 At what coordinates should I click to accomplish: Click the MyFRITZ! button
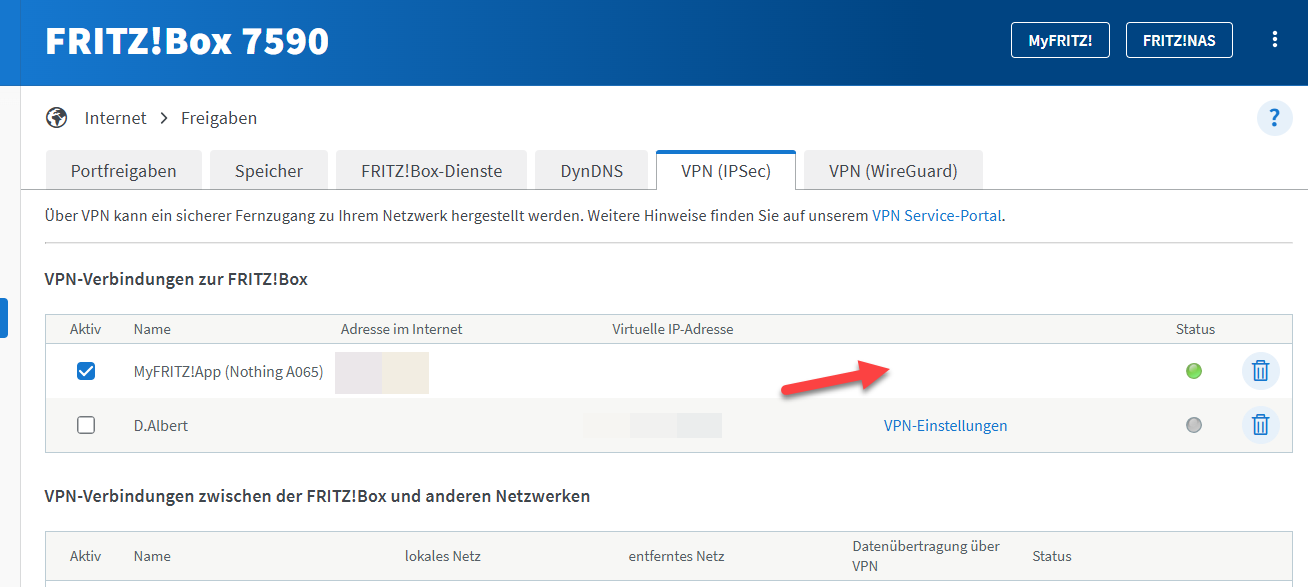click(1060, 41)
